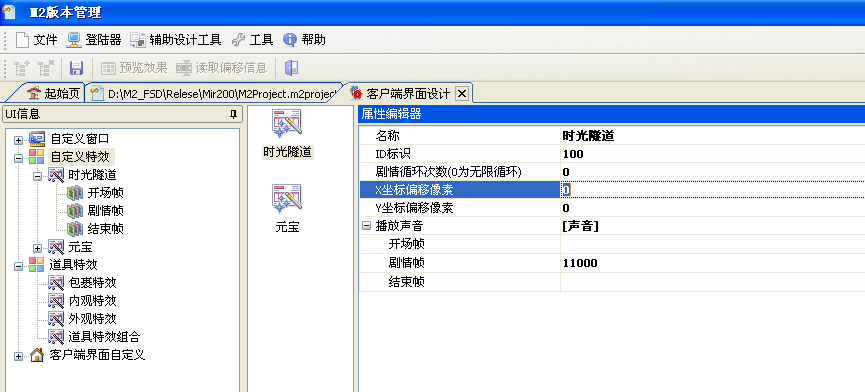This screenshot has height=392, width=865.
Task: Switch to the 起始页 tab
Action: (54, 94)
